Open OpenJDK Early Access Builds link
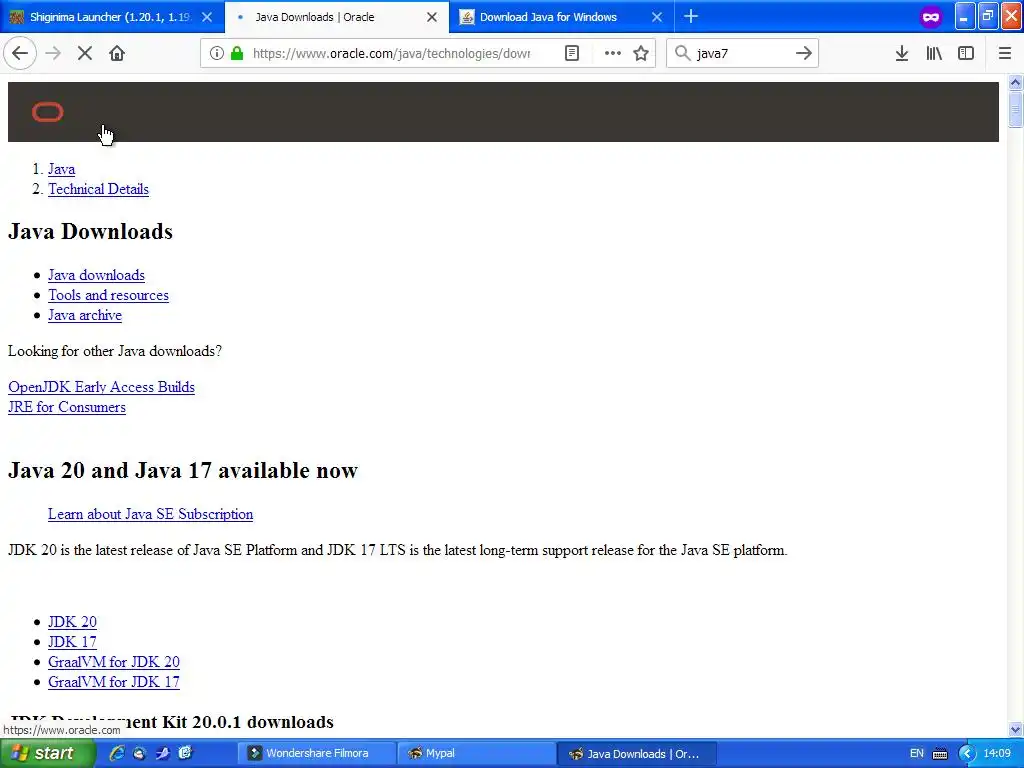Image resolution: width=1024 pixels, height=768 pixels. (x=101, y=387)
